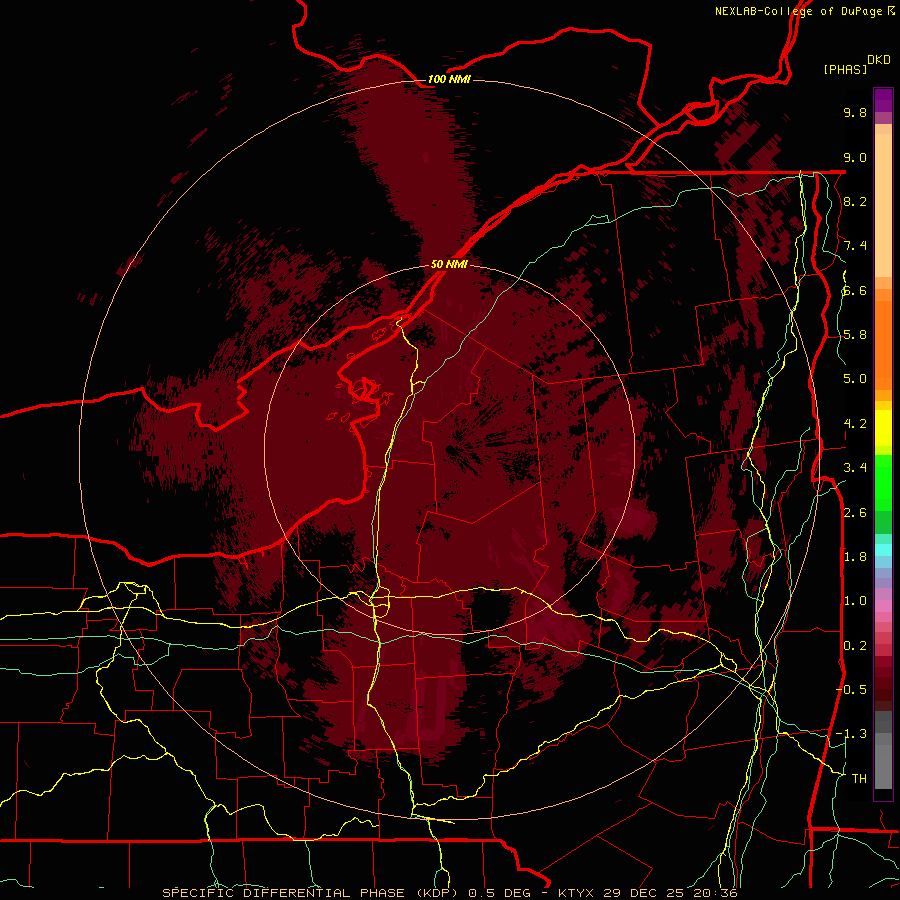
Task: Click the 50 NMI range ring label
Action: tap(449, 264)
